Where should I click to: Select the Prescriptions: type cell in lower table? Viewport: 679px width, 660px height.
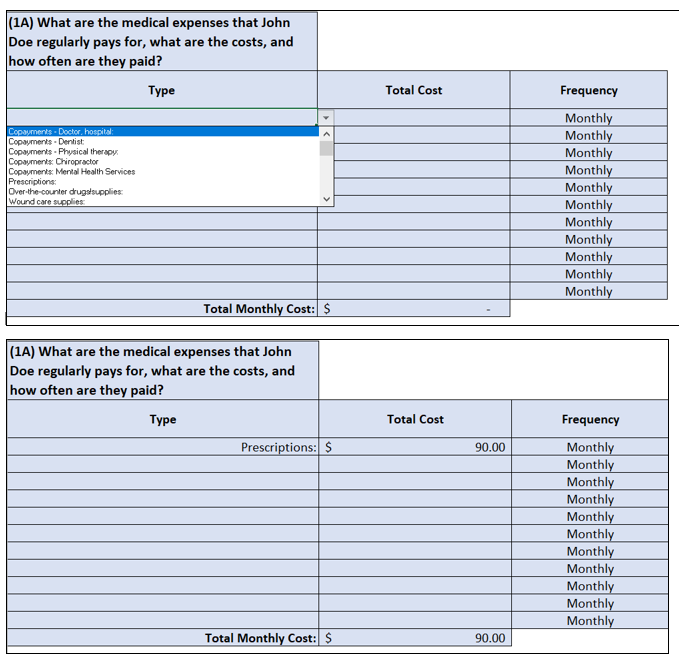tap(163, 446)
